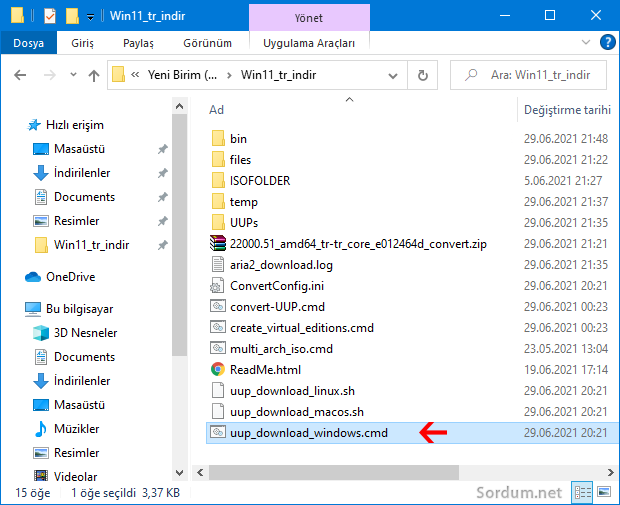Select the temp folder icon
This screenshot has height=505, width=620.
point(218,202)
